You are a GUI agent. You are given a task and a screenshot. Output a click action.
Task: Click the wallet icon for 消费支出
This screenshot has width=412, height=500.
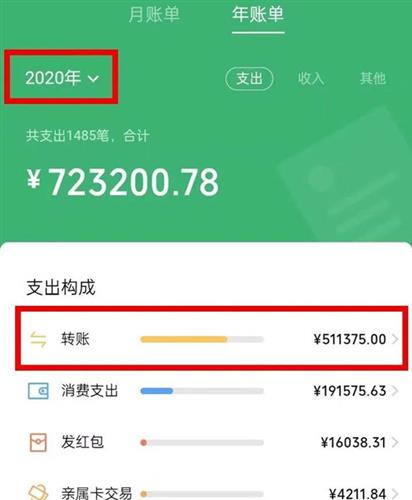coord(38,391)
